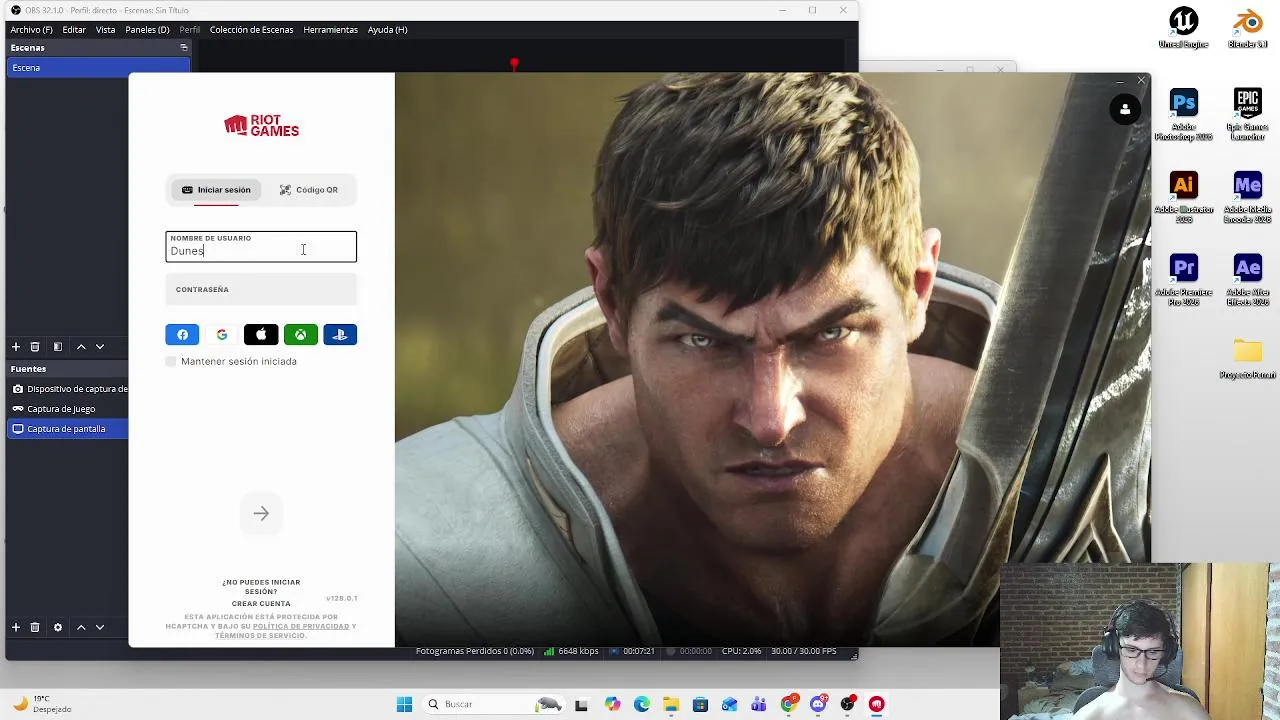Open Perfil menu in OBS
Screen dimensions: 1280x720
click(x=190, y=30)
